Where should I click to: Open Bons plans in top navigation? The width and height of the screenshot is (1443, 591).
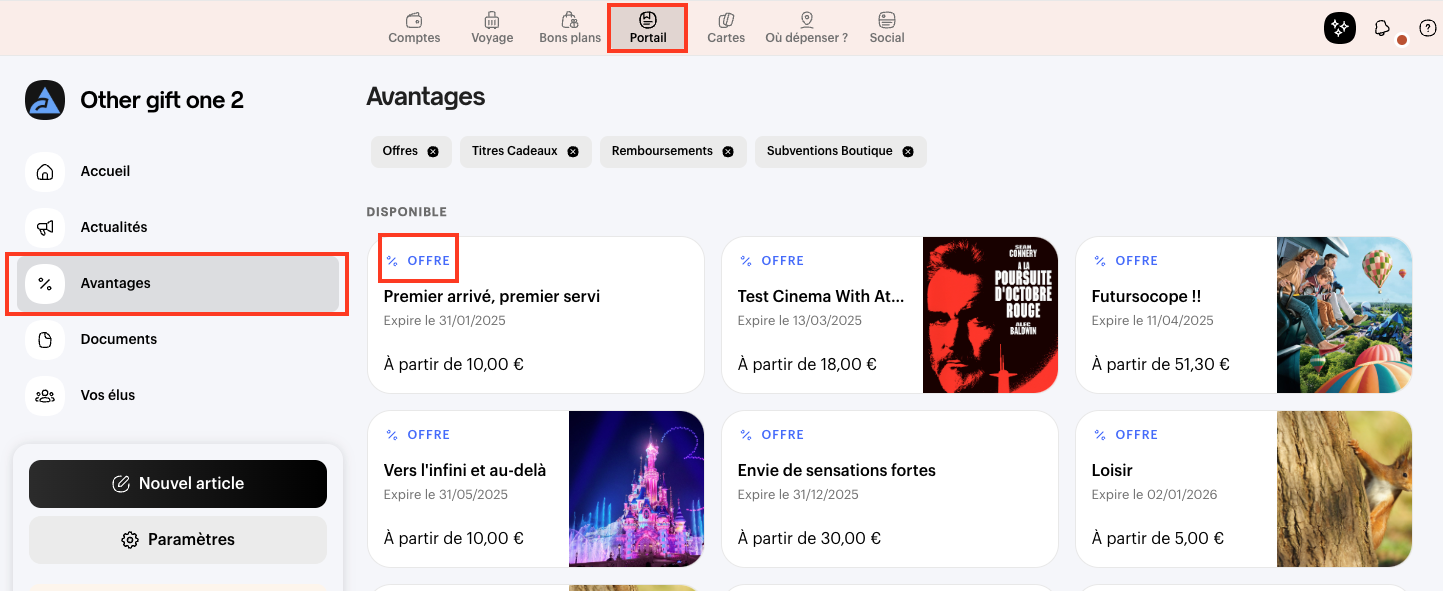(x=570, y=28)
